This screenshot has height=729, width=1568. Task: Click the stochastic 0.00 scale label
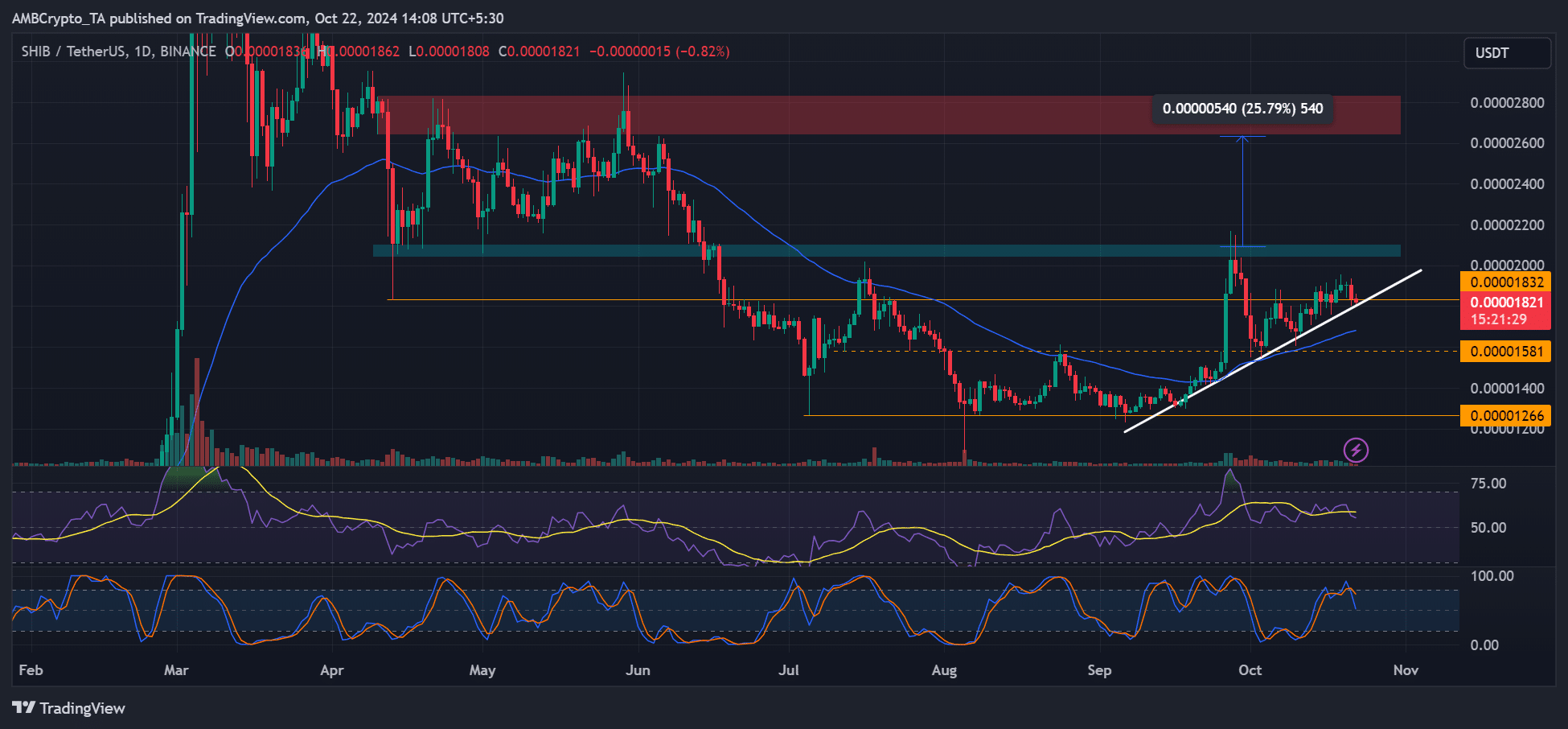click(1484, 645)
